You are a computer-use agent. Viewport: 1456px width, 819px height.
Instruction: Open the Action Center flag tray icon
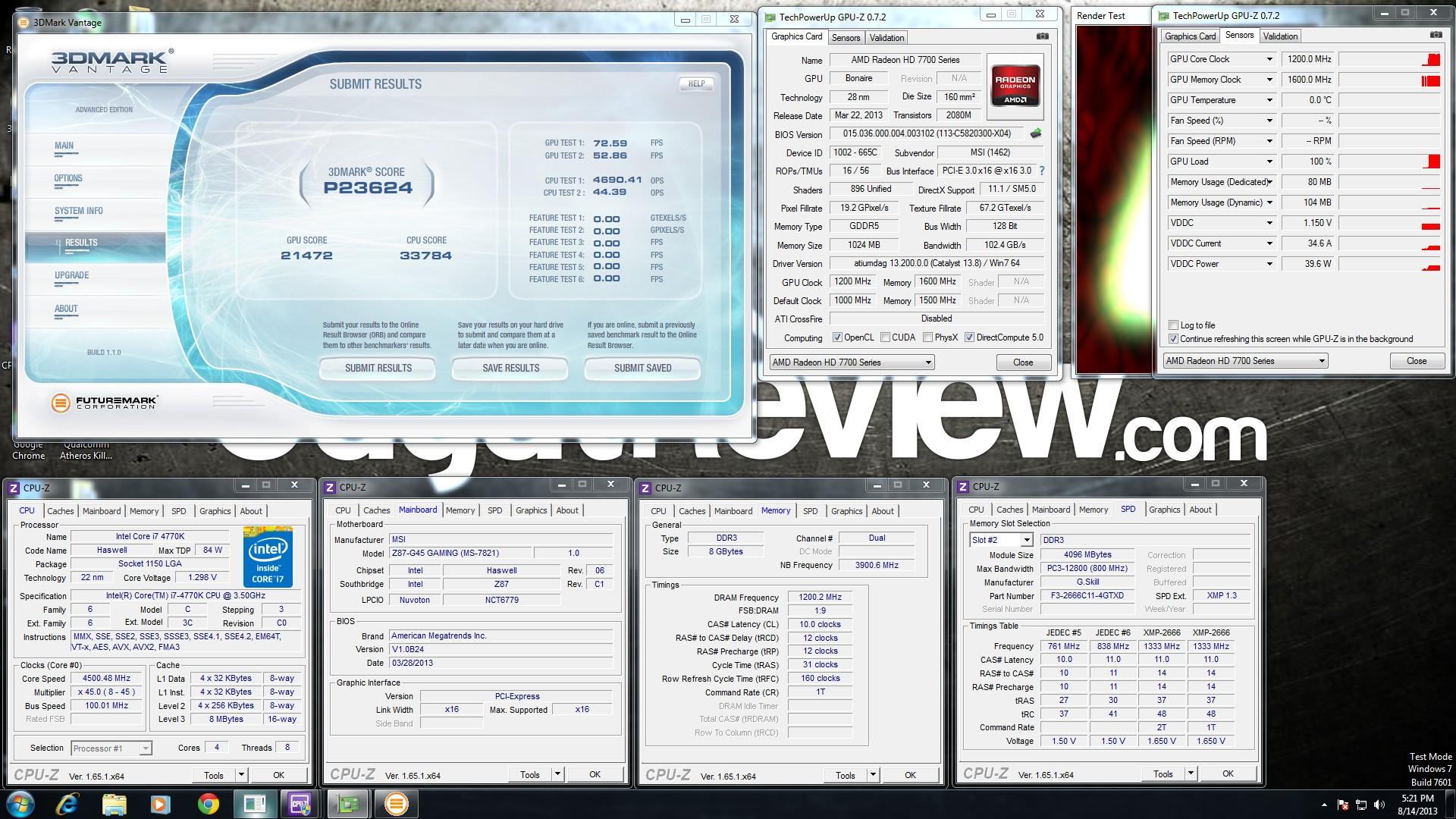1343,805
